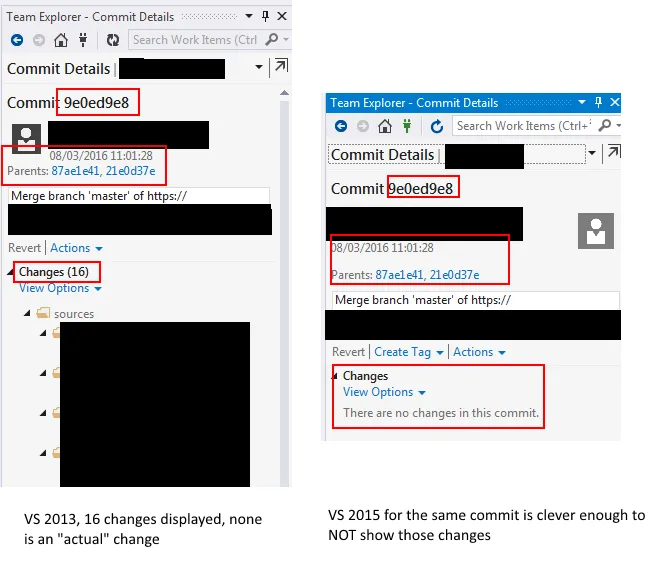Click search magnifier in VS 2013 panel

pos(272,39)
